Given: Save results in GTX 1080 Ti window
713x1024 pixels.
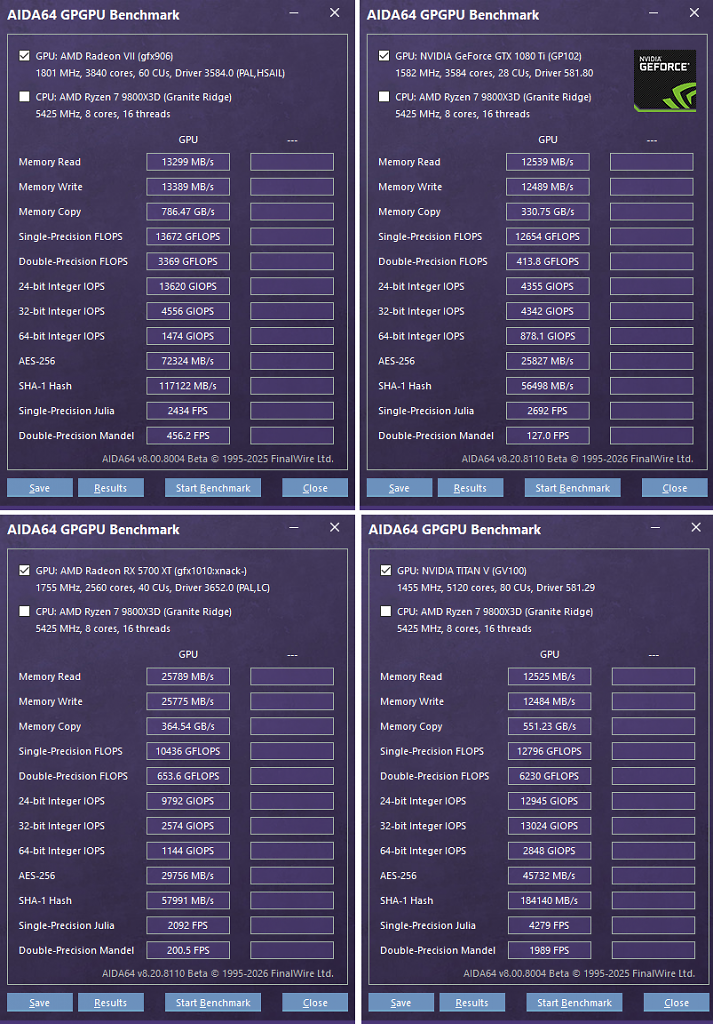Looking at the screenshot, I should point(400,488).
